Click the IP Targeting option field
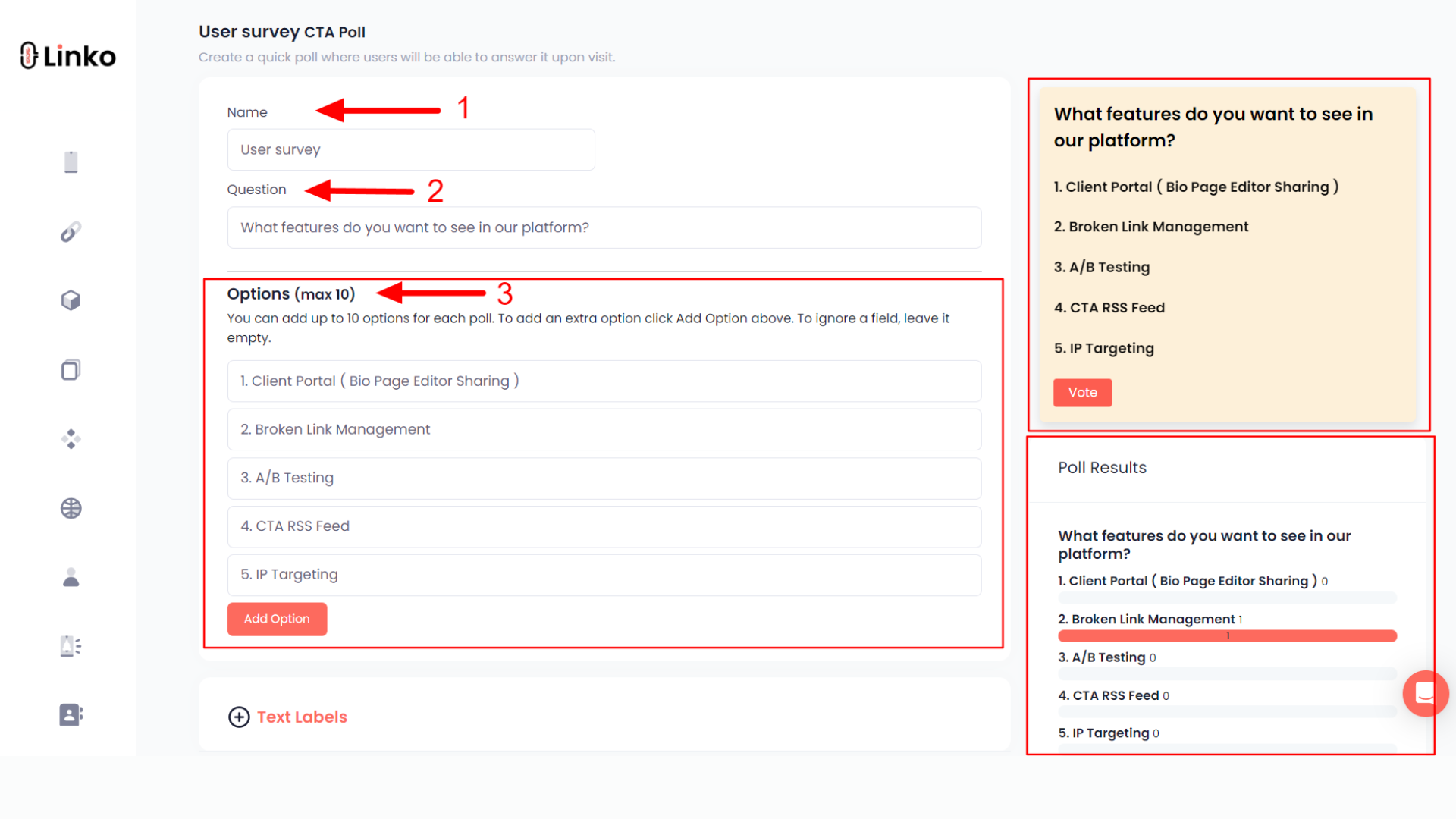Image resolution: width=1456 pixels, height=819 pixels. [604, 575]
